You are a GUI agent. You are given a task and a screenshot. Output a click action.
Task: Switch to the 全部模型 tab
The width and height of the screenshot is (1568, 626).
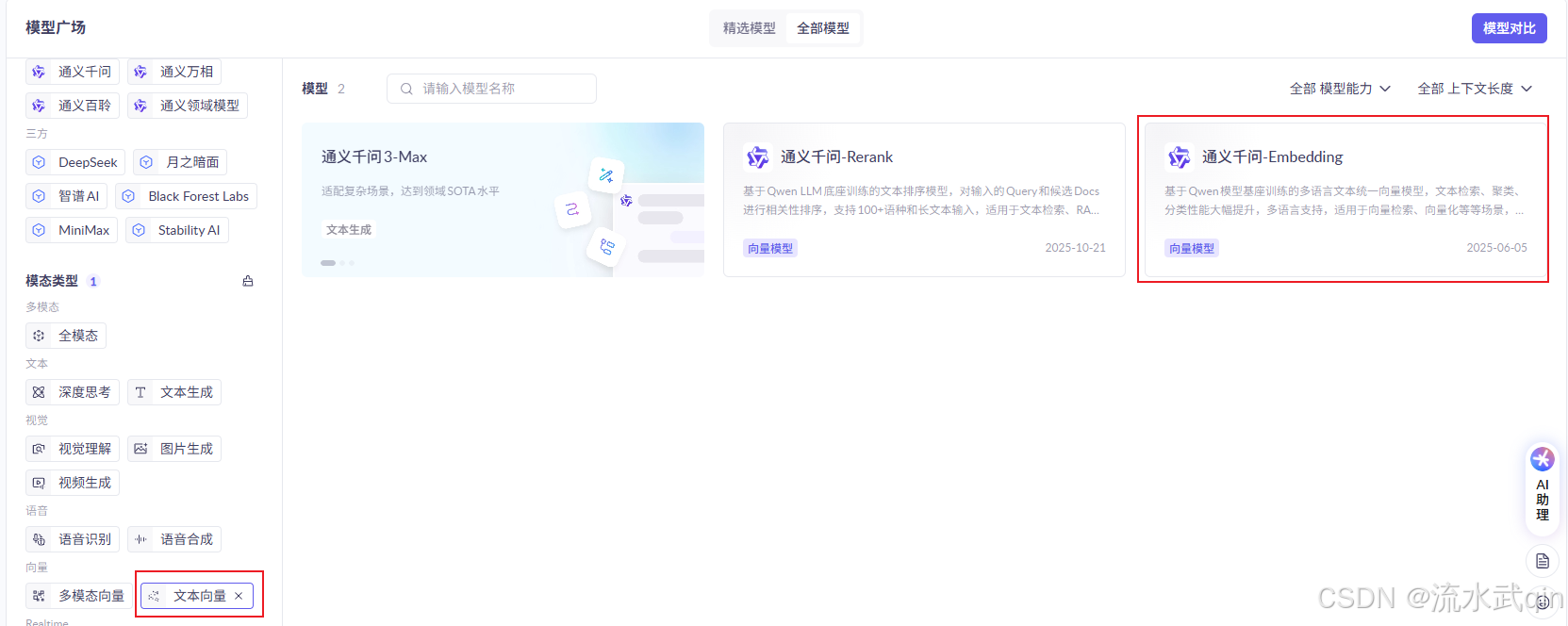point(822,28)
